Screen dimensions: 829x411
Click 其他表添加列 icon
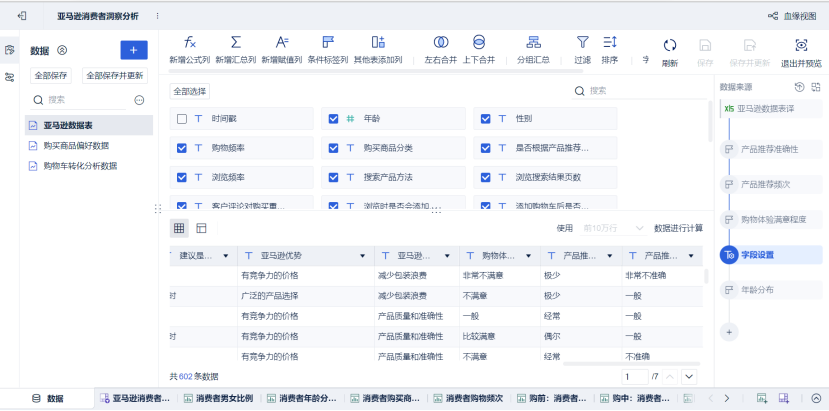(378, 43)
